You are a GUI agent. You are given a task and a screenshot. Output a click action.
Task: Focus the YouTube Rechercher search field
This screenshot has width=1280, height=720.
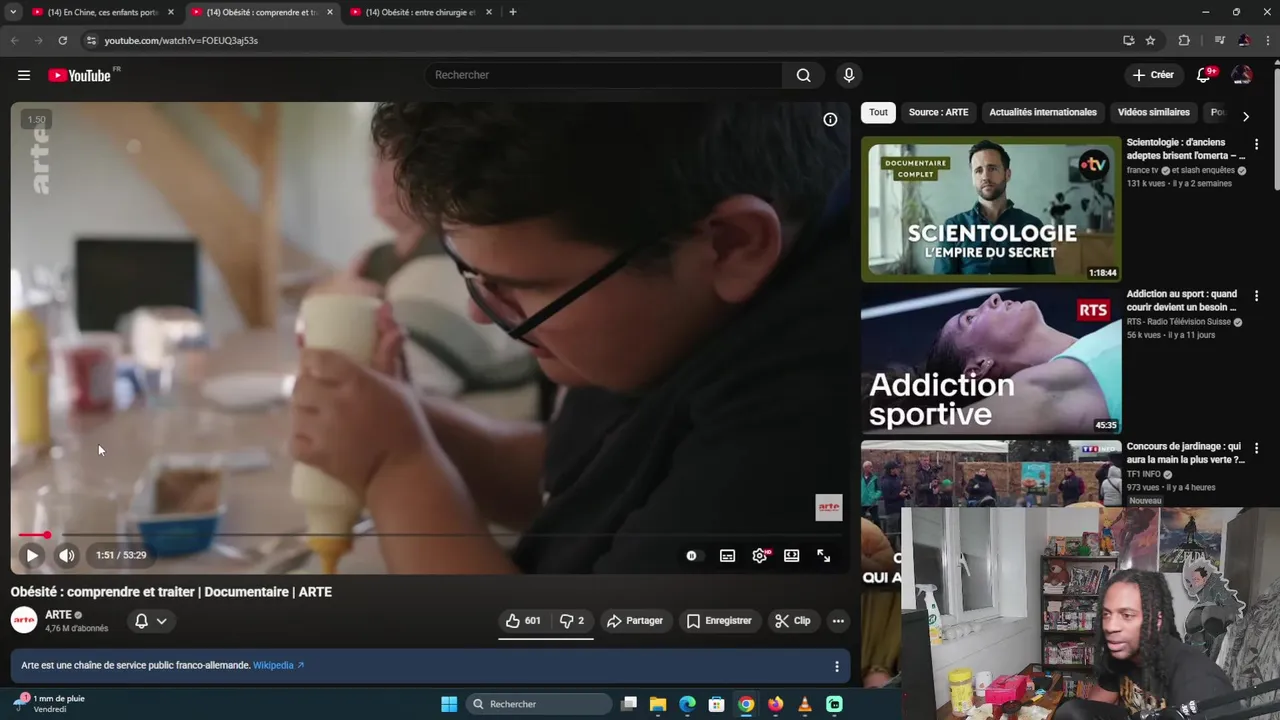click(604, 75)
